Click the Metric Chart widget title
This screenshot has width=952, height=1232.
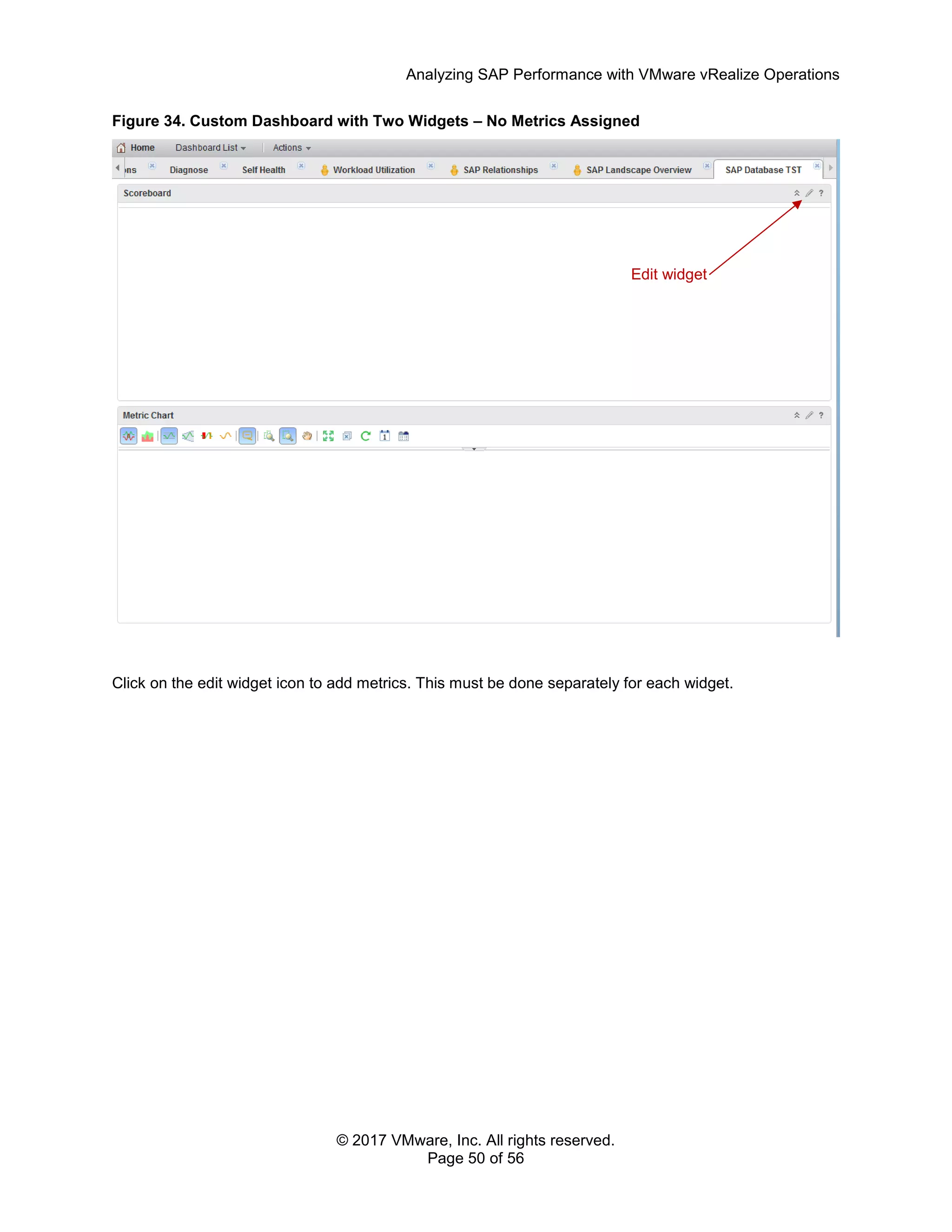pyautogui.click(x=148, y=415)
